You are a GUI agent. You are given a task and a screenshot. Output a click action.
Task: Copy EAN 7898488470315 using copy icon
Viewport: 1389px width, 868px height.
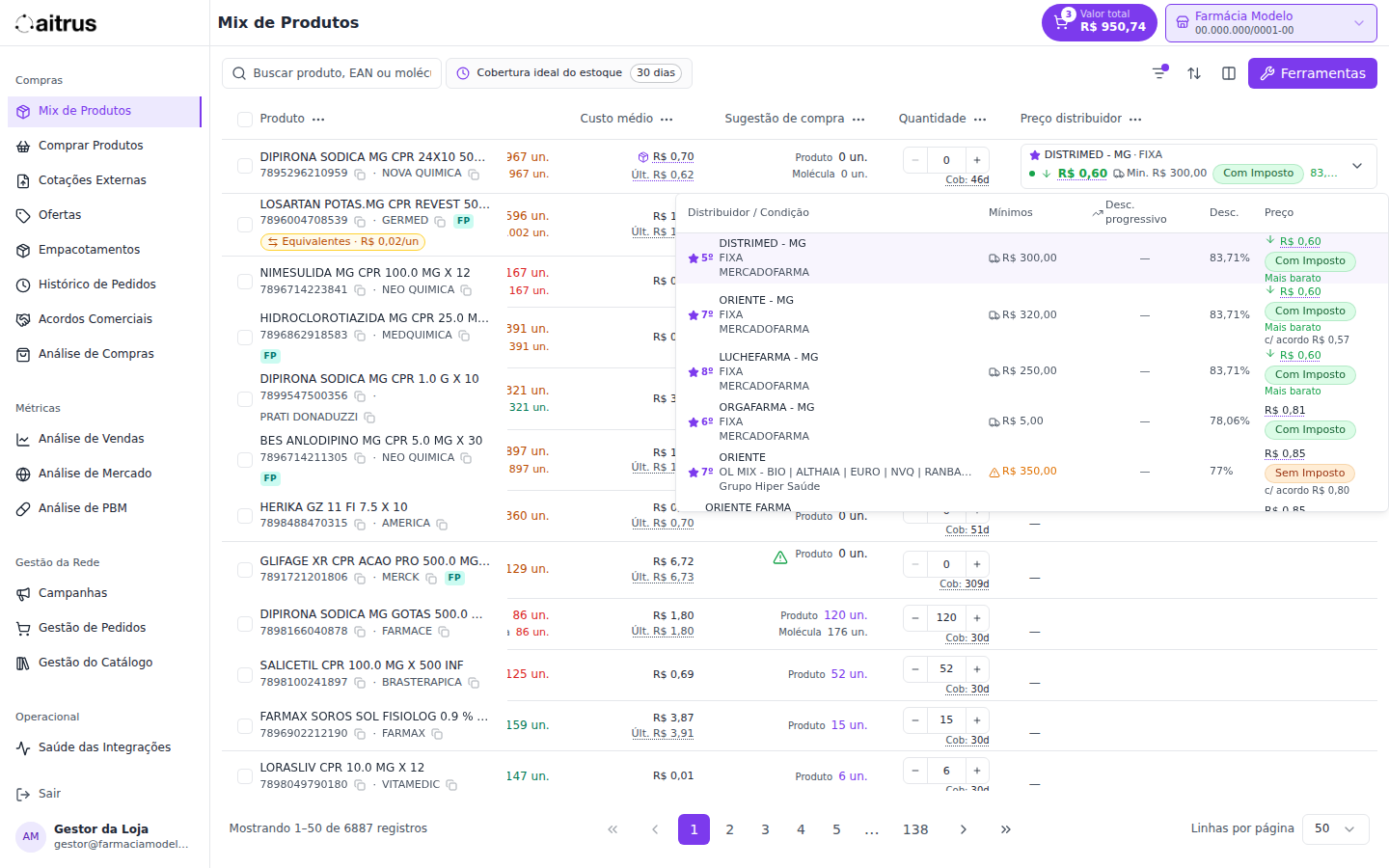pos(360,525)
